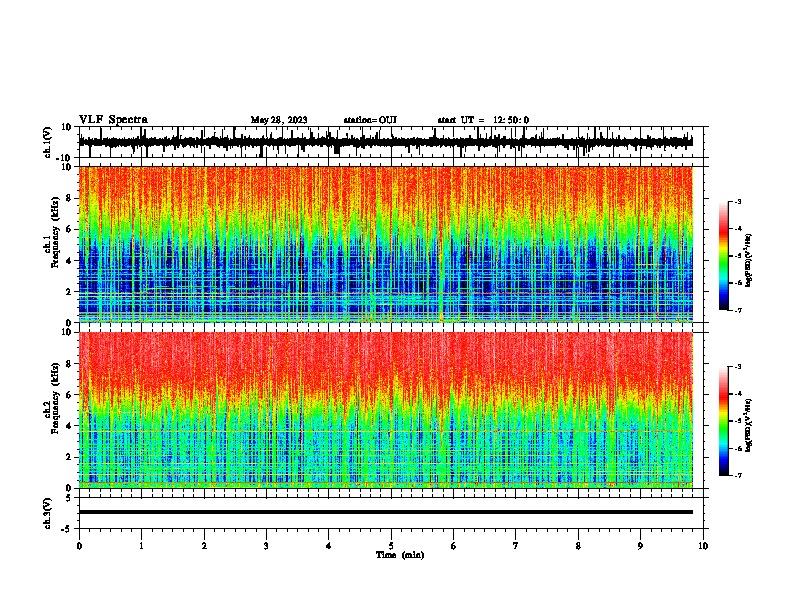Click the flat ch.3 voltage trace line
Screen dimensions: 792x612
point(385,512)
